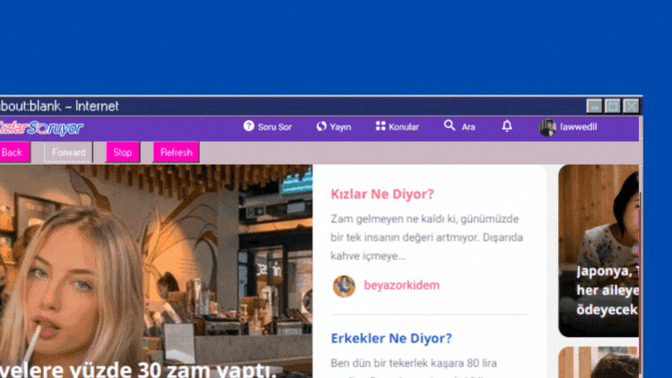Open the Japonya article card
The image size is (672, 378).
tap(599, 251)
